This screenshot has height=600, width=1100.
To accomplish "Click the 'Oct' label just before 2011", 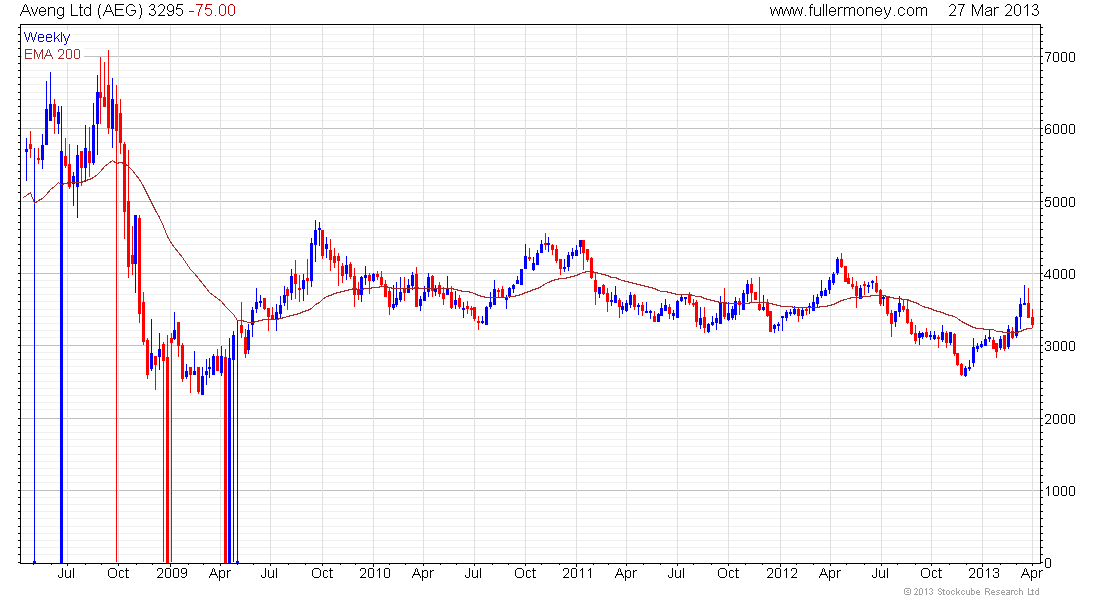I will [525, 573].
